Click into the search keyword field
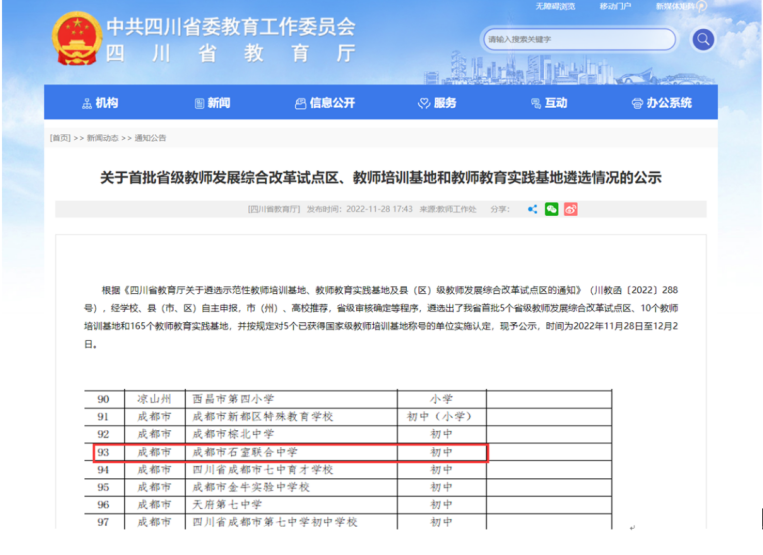The height and width of the screenshot is (555, 763). [579, 39]
